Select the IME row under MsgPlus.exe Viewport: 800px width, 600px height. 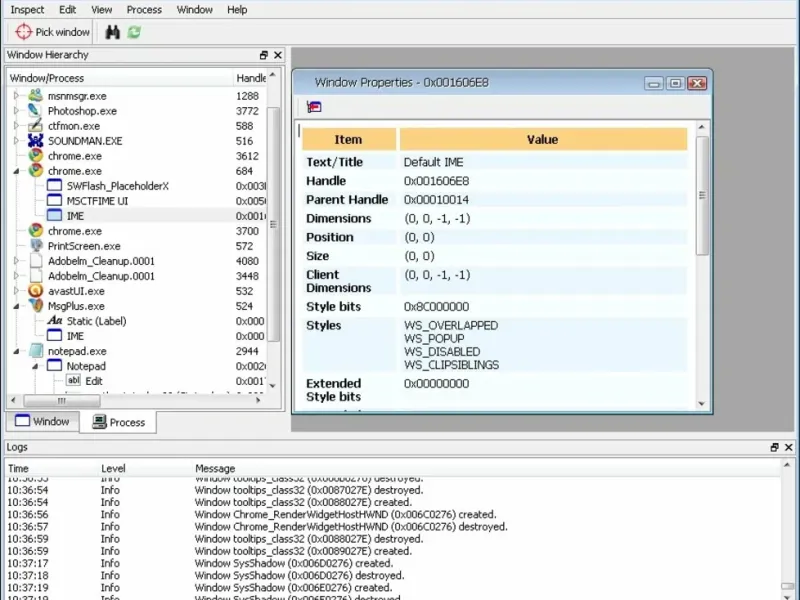[138, 336]
